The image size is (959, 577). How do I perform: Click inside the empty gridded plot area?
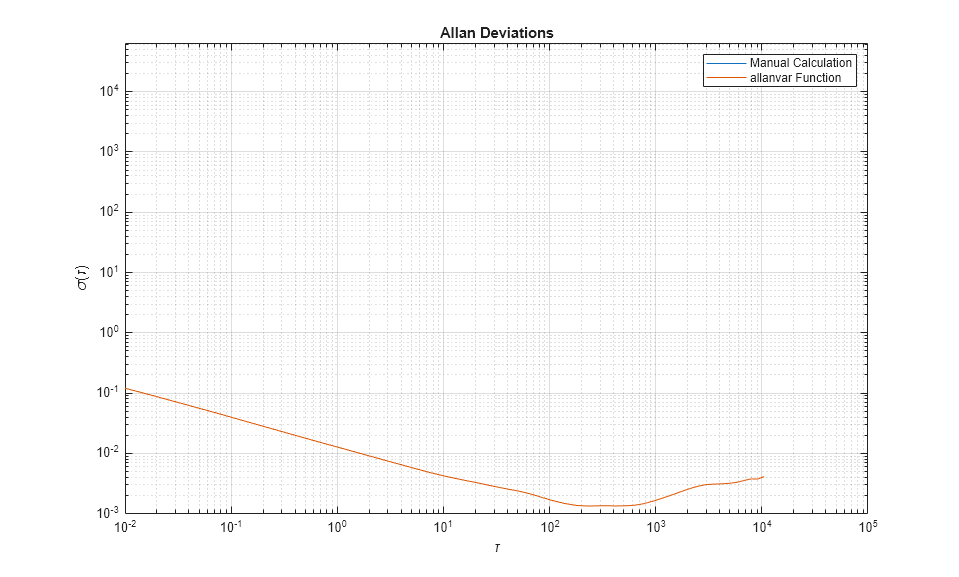click(x=450, y=250)
